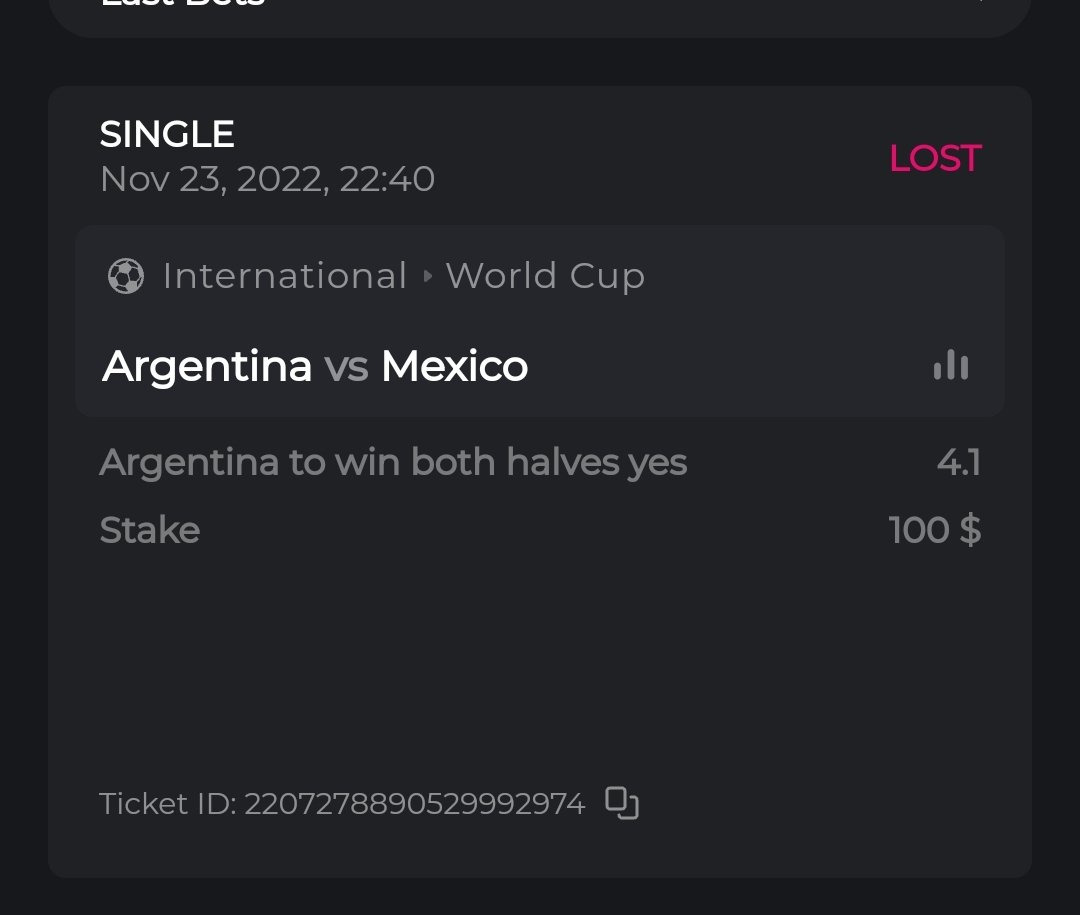Select the Mexico team name
The height and width of the screenshot is (915, 1080).
[x=454, y=366]
